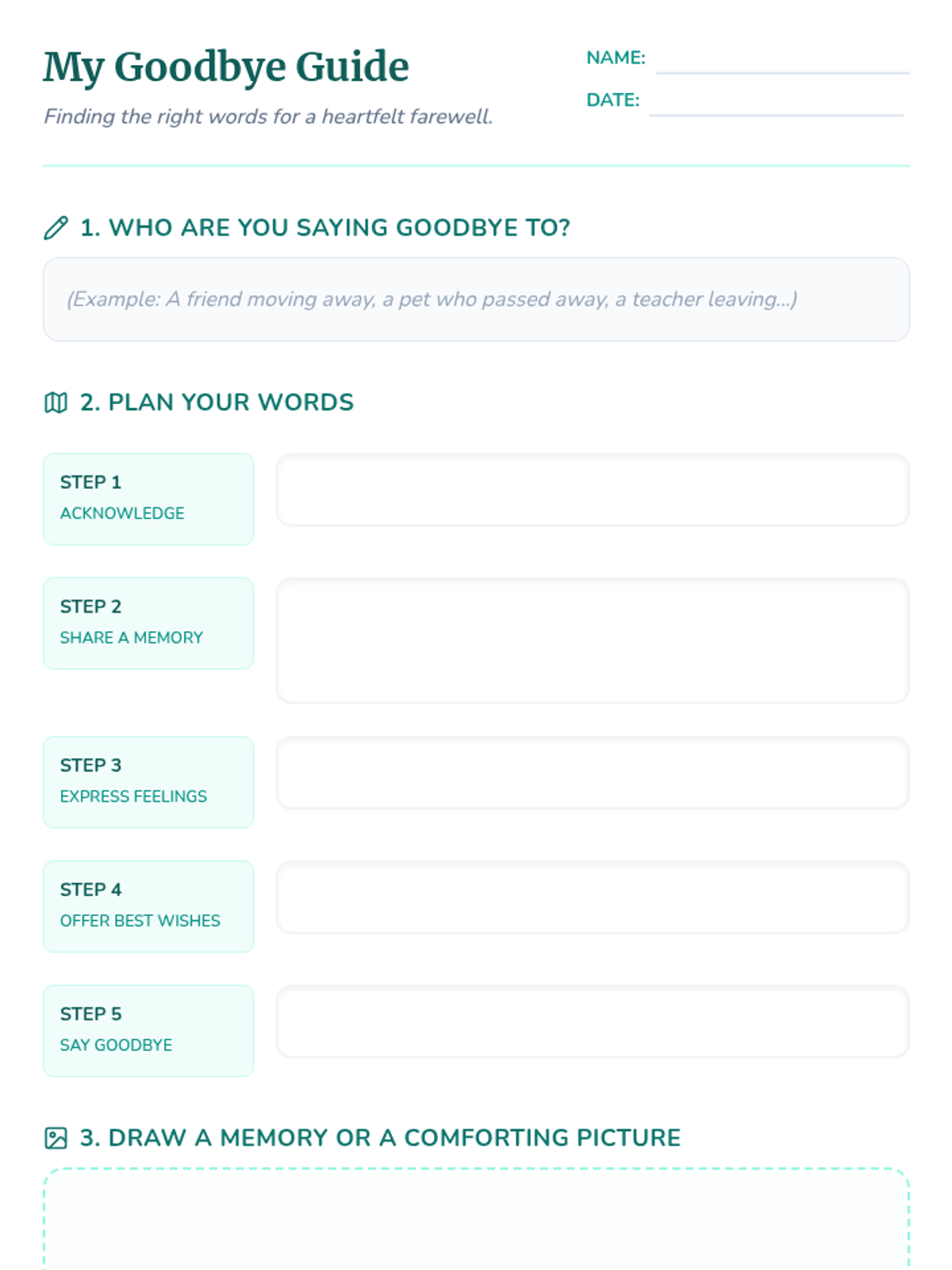
Task: Click the 'Plan Your Words' section heading
Action: pyautogui.click(x=217, y=402)
